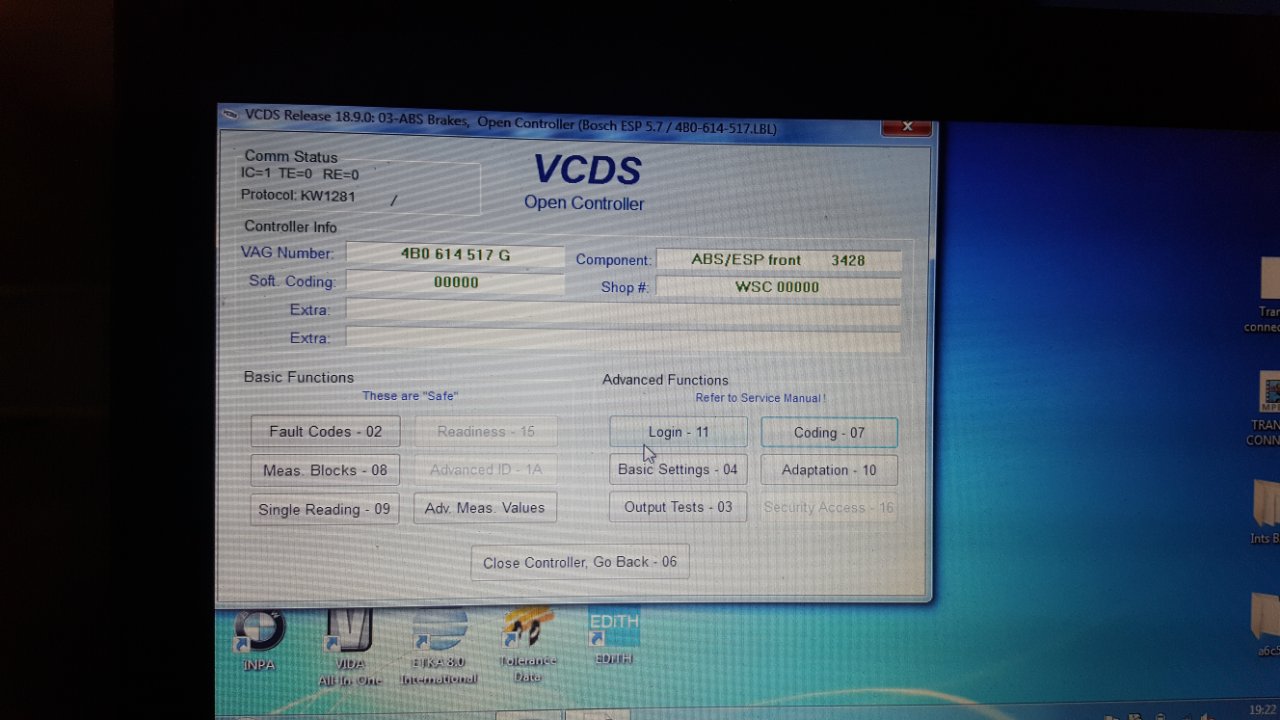Click the VCDS title bar app icon

[230, 115]
